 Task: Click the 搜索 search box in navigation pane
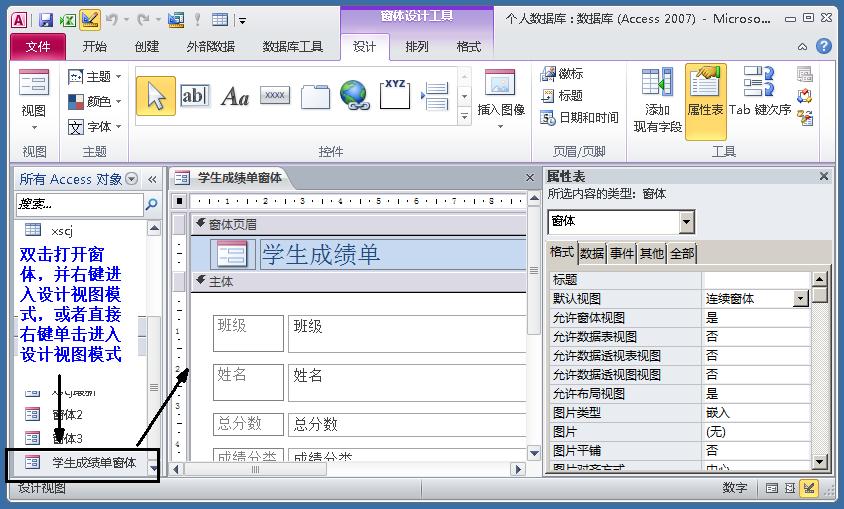(x=80, y=204)
